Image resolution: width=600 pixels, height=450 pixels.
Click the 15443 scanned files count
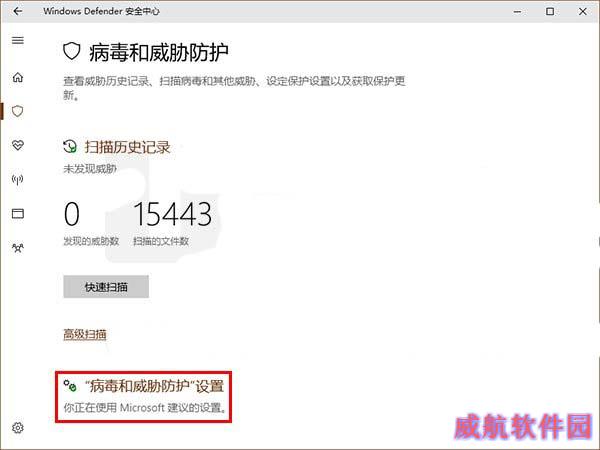tap(172, 214)
